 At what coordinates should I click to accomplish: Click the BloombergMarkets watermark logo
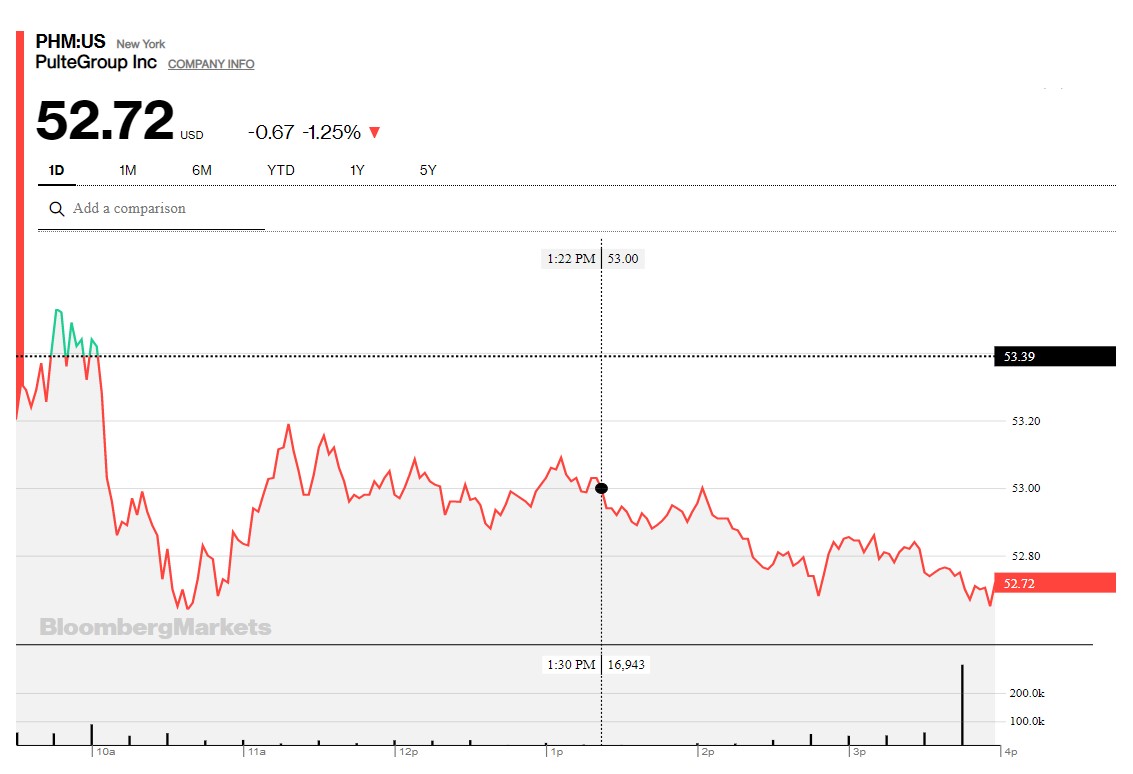tap(155, 627)
